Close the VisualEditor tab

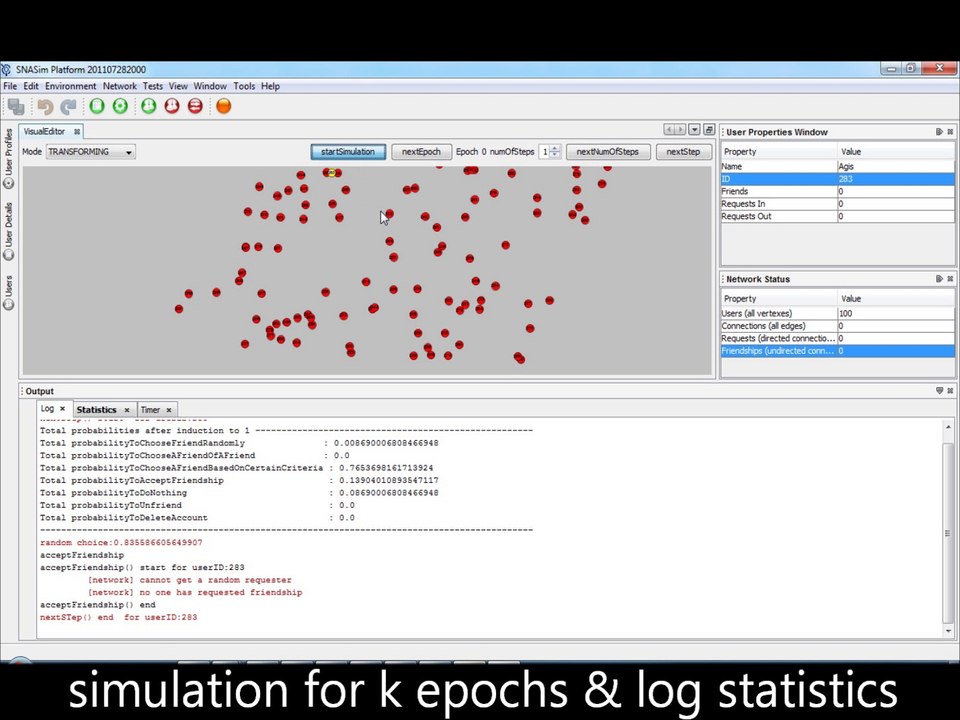77,132
